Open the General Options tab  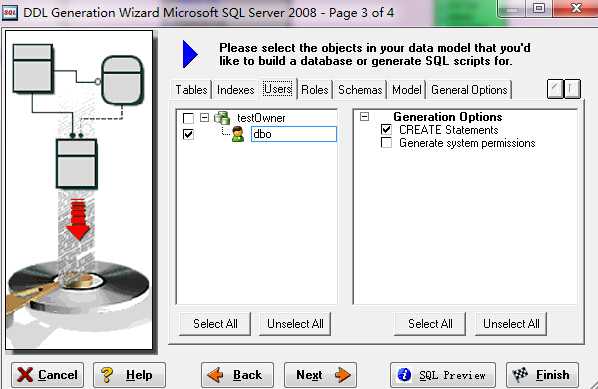(469, 90)
